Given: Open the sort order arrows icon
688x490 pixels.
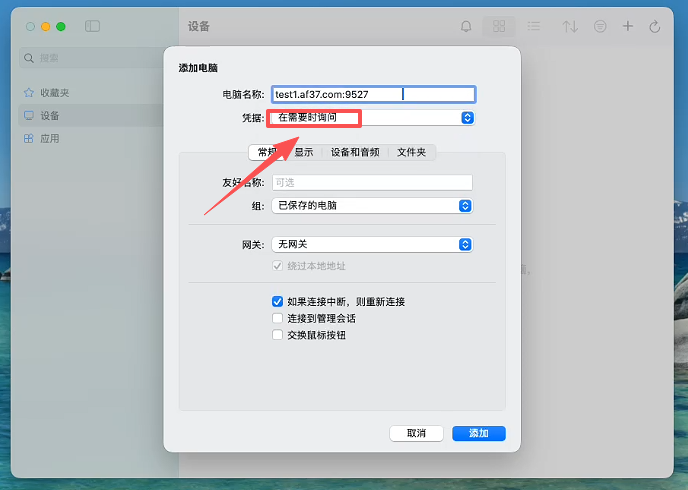Looking at the screenshot, I should (x=570, y=27).
